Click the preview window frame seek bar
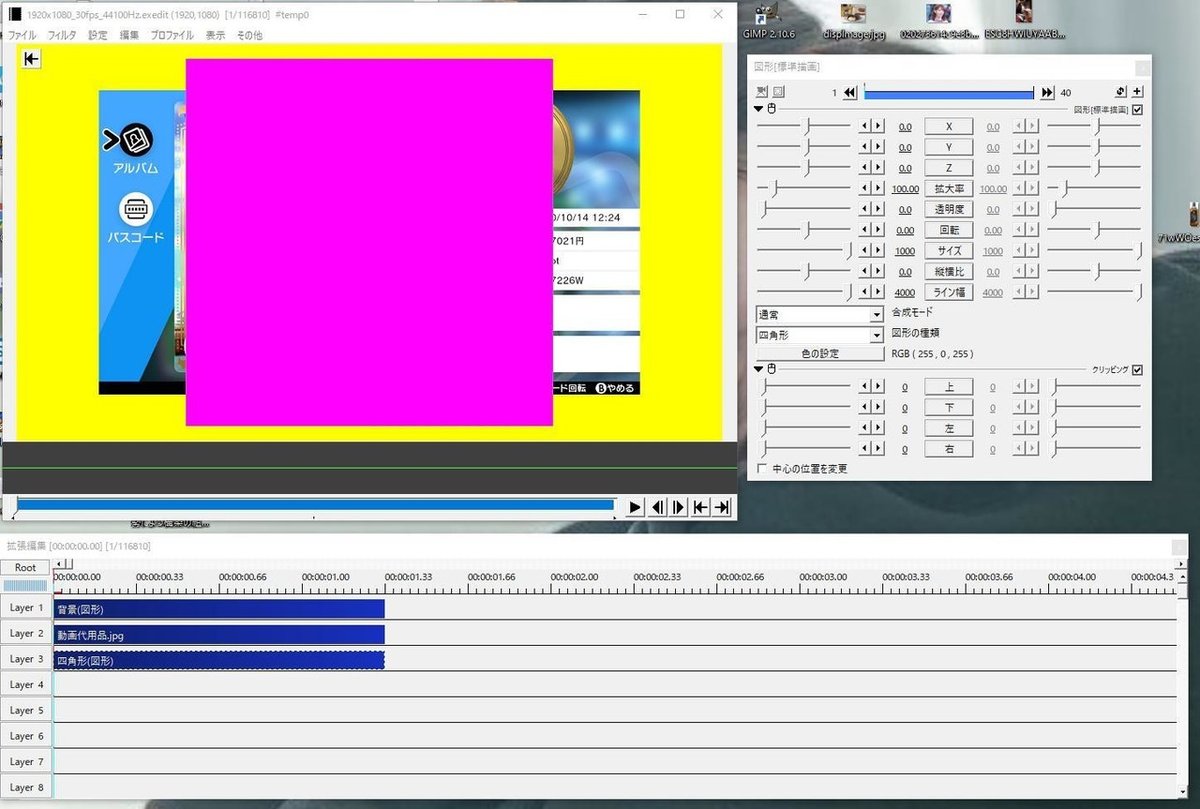The image size is (1200, 809). coord(315,506)
